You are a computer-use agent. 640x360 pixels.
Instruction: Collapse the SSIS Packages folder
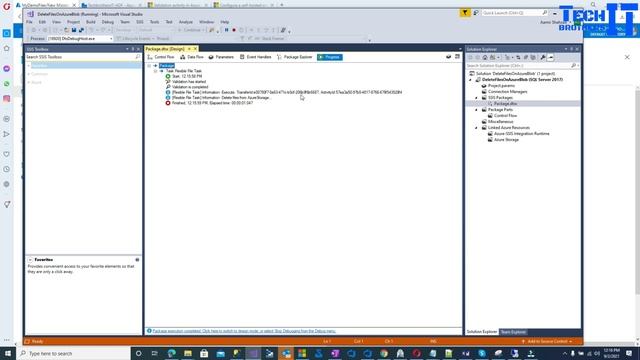click(476, 98)
